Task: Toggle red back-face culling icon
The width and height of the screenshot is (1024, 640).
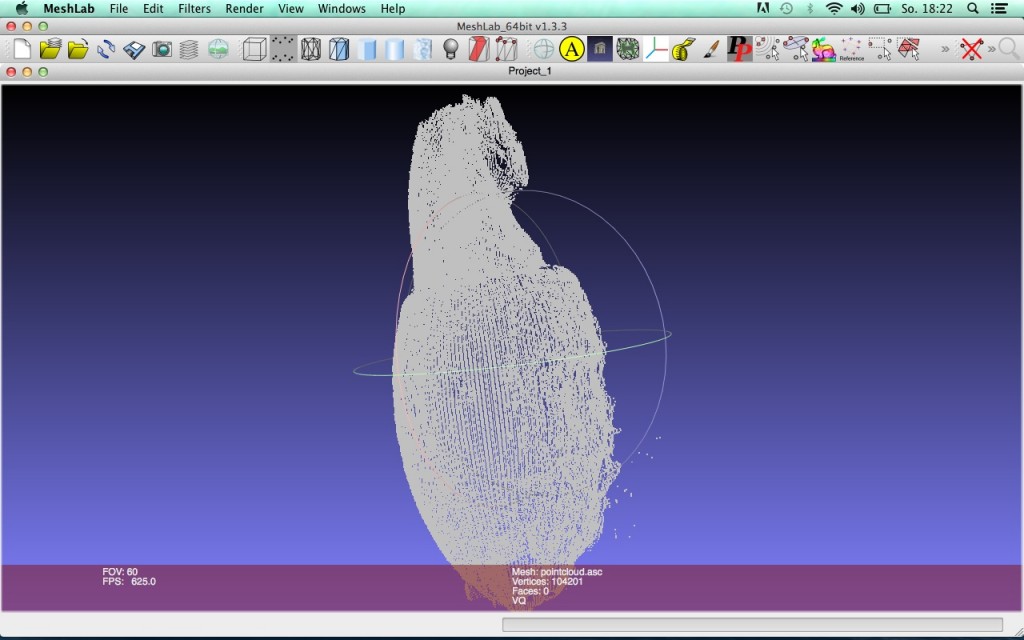Action: (479, 49)
